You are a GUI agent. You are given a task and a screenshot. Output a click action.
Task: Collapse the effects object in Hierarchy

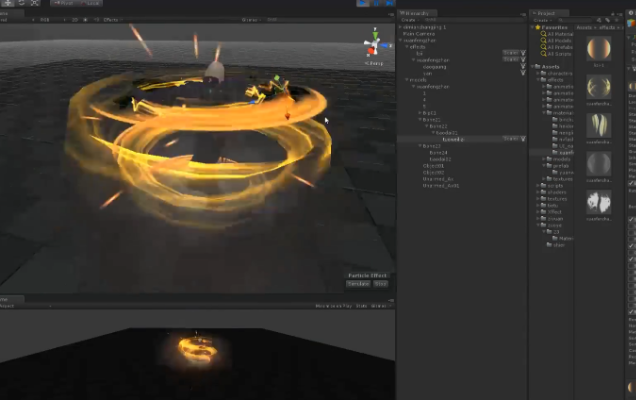[405, 46]
